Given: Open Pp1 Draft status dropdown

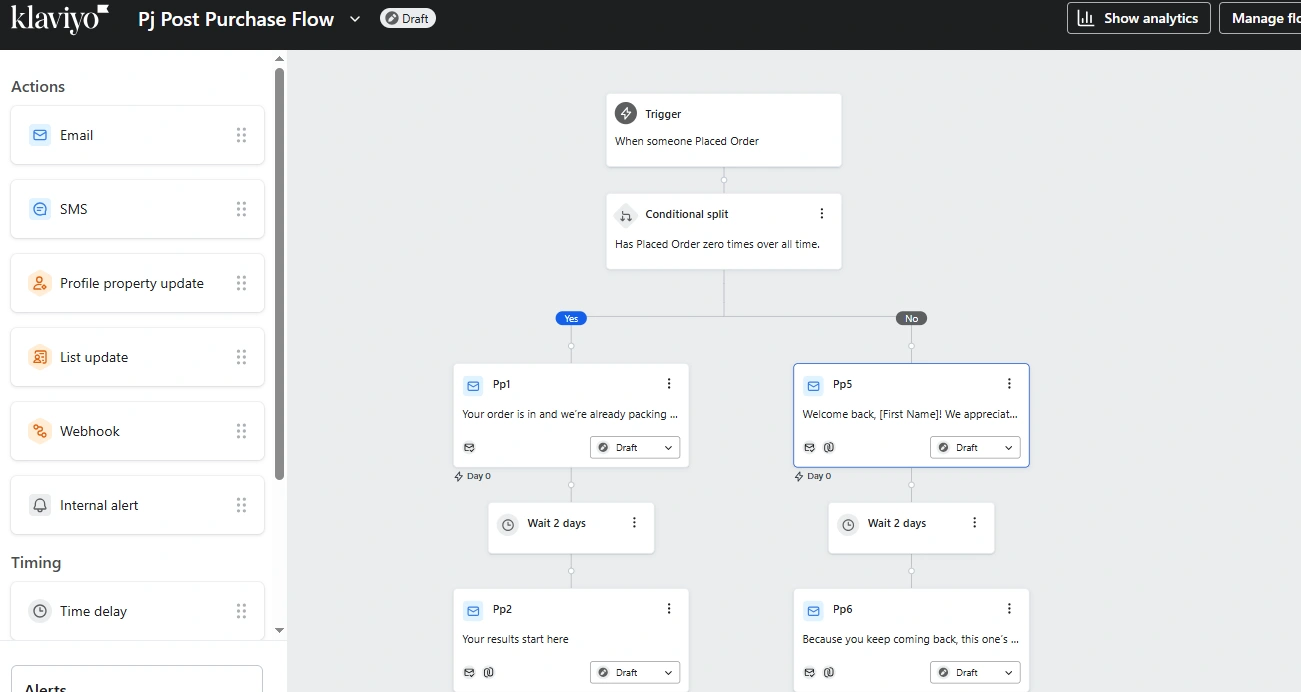Looking at the screenshot, I should (x=635, y=447).
